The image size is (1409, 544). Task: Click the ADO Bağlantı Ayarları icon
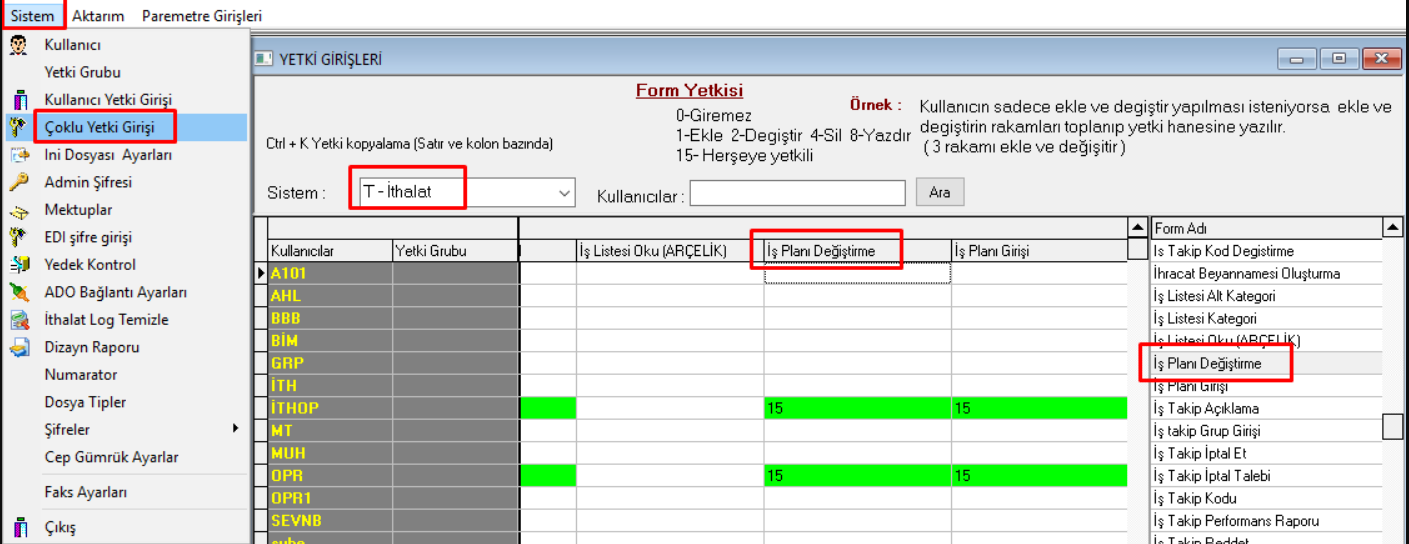pyautogui.click(x=18, y=292)
